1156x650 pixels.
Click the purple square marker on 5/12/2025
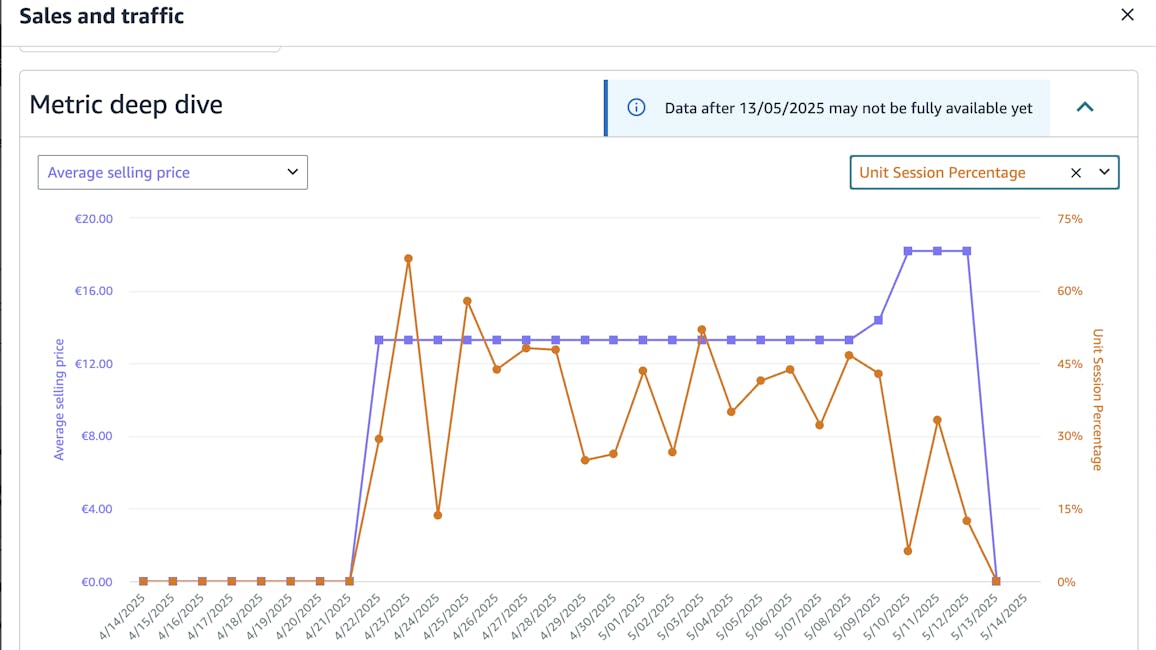pos(967,251)
